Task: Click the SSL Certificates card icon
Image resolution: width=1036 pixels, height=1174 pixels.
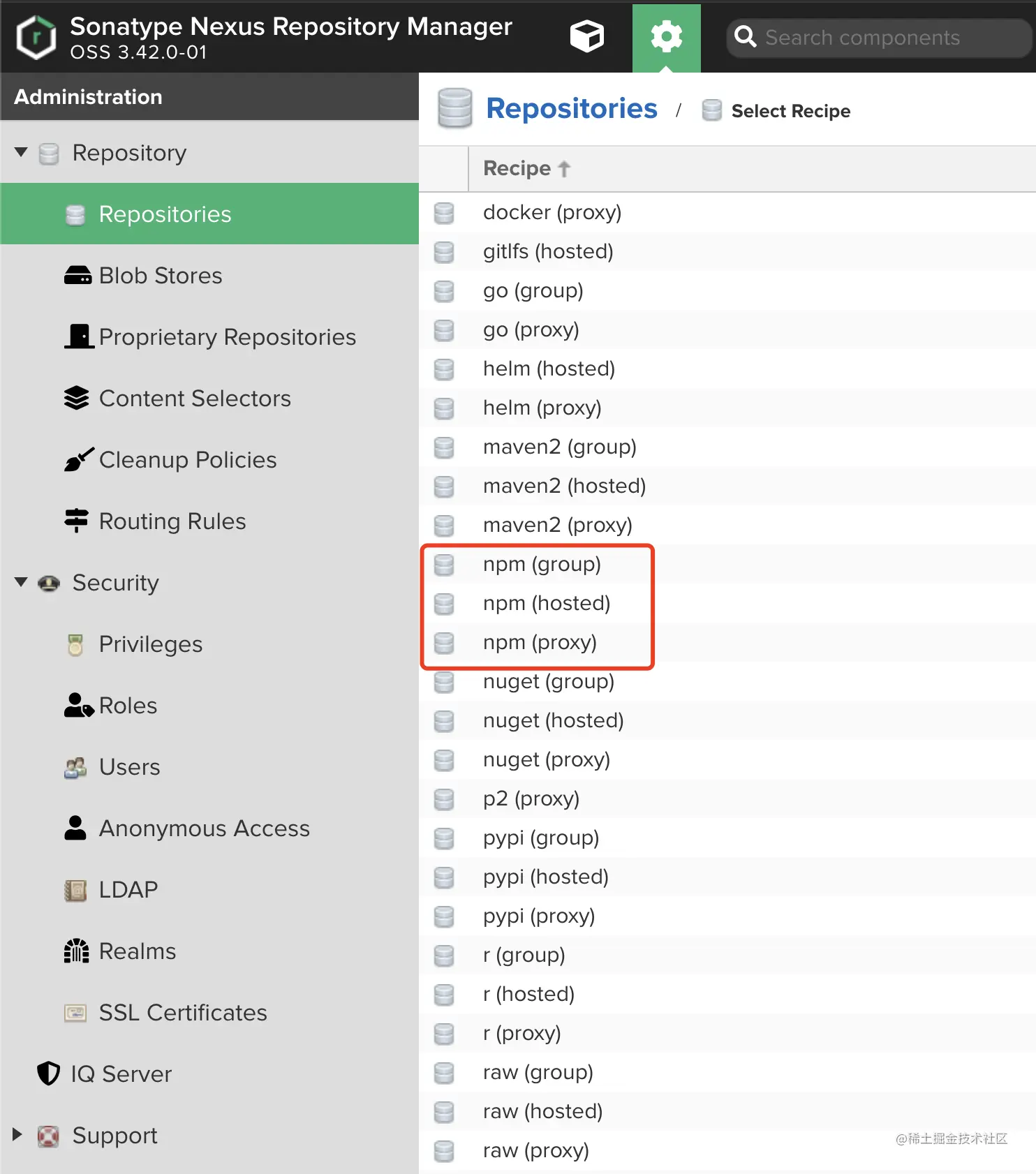Action: point(75,1013)
